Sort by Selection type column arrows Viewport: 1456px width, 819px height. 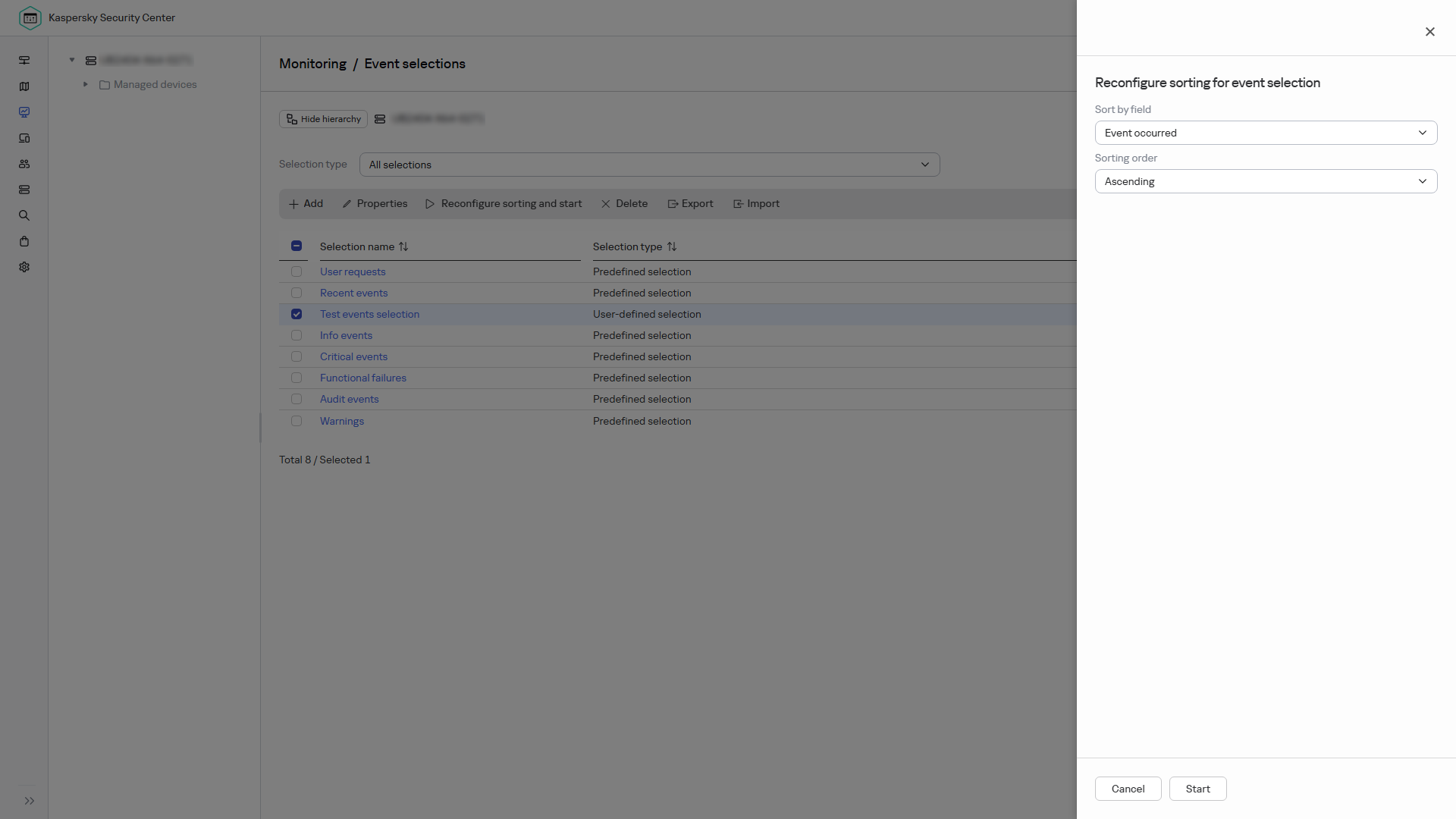point(672,246)
